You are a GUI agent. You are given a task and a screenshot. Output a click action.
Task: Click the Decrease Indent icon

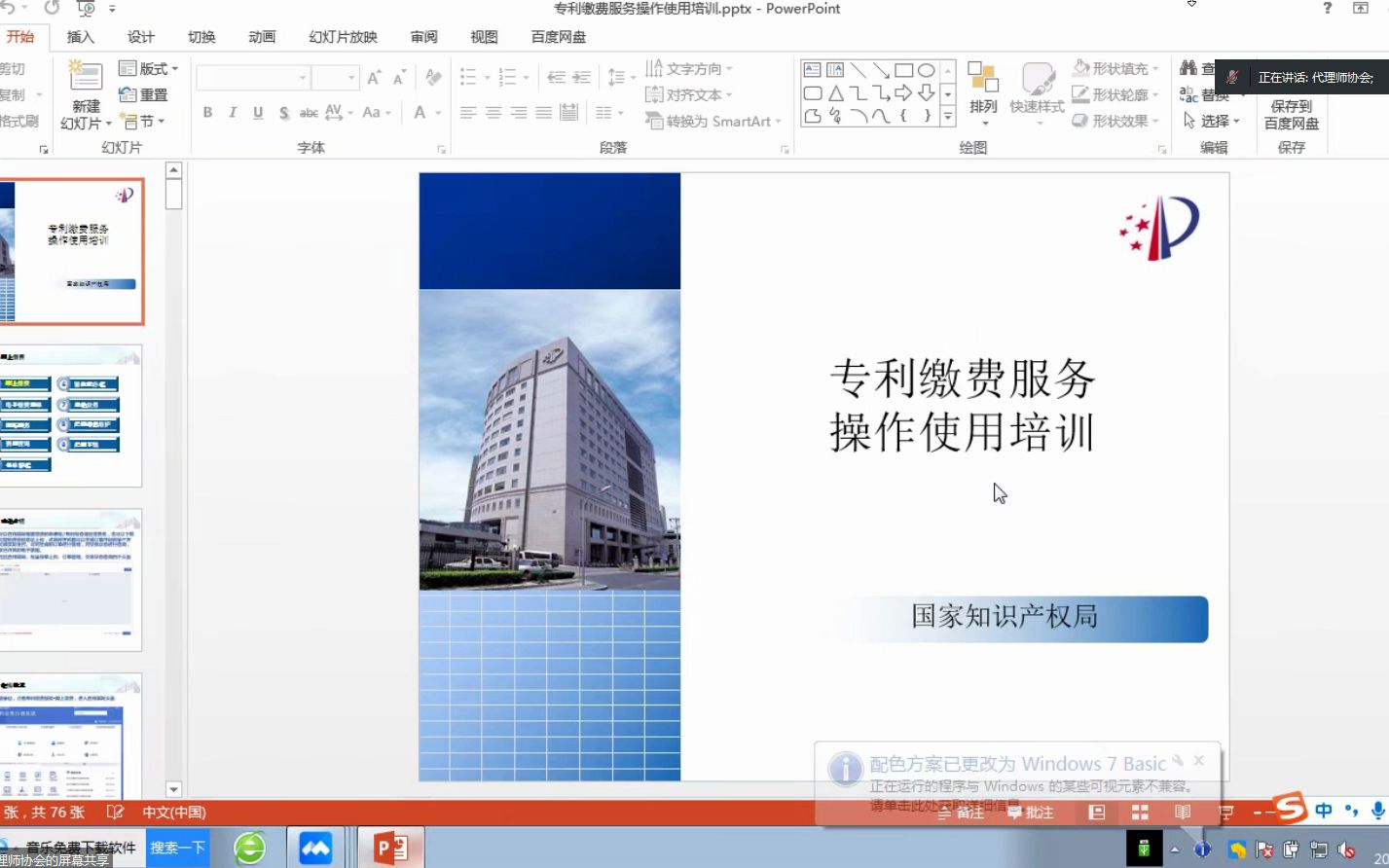[x=556, y=77]
